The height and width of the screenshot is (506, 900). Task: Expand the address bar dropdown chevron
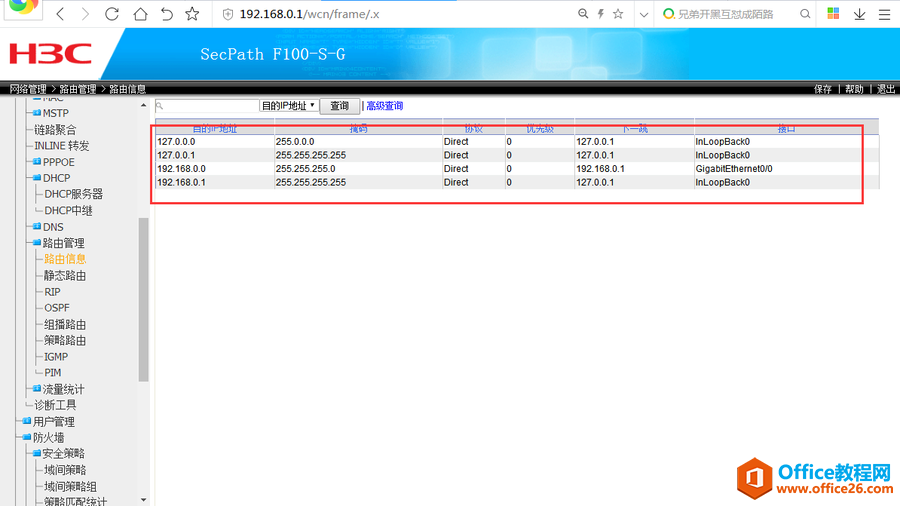(644, 15)
